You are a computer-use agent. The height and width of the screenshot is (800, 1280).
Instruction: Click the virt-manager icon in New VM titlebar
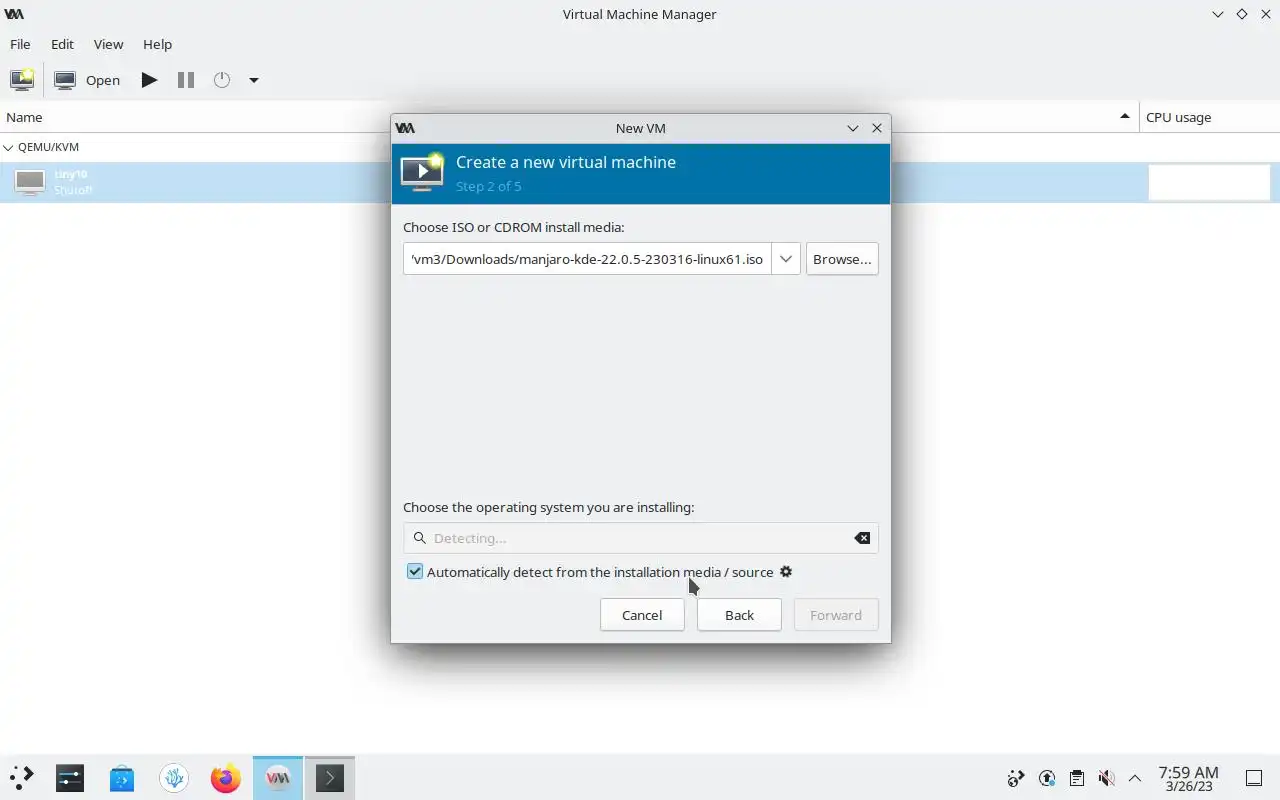pos(405,128)
